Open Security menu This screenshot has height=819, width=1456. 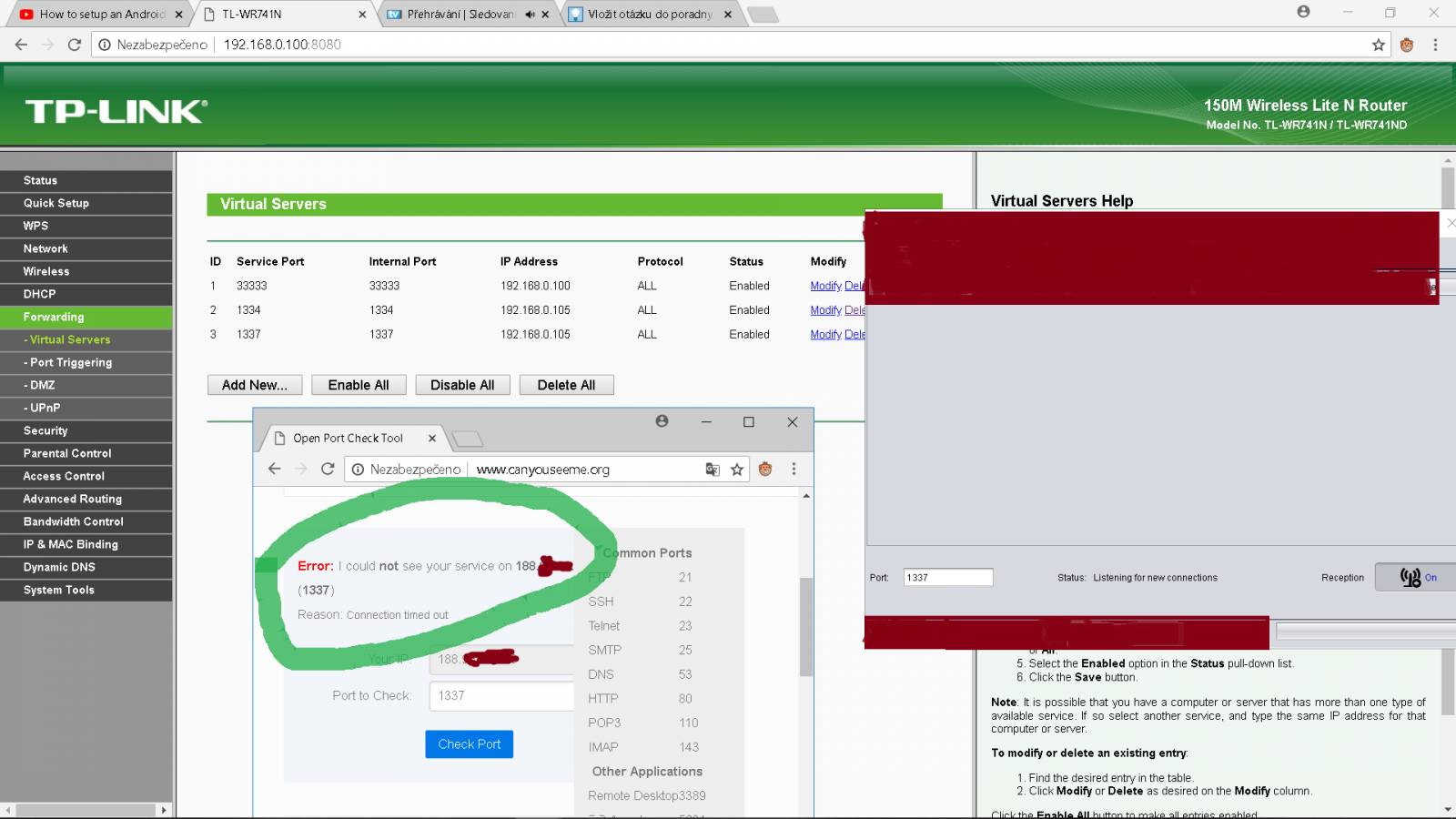point(86,430)
